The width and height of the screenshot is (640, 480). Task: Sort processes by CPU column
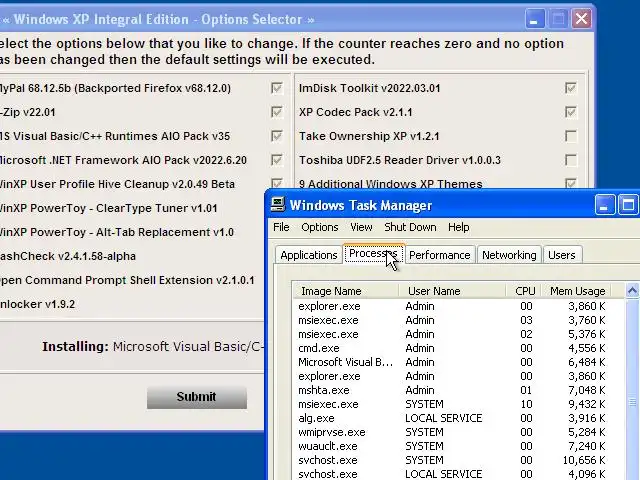coord(524,291)
